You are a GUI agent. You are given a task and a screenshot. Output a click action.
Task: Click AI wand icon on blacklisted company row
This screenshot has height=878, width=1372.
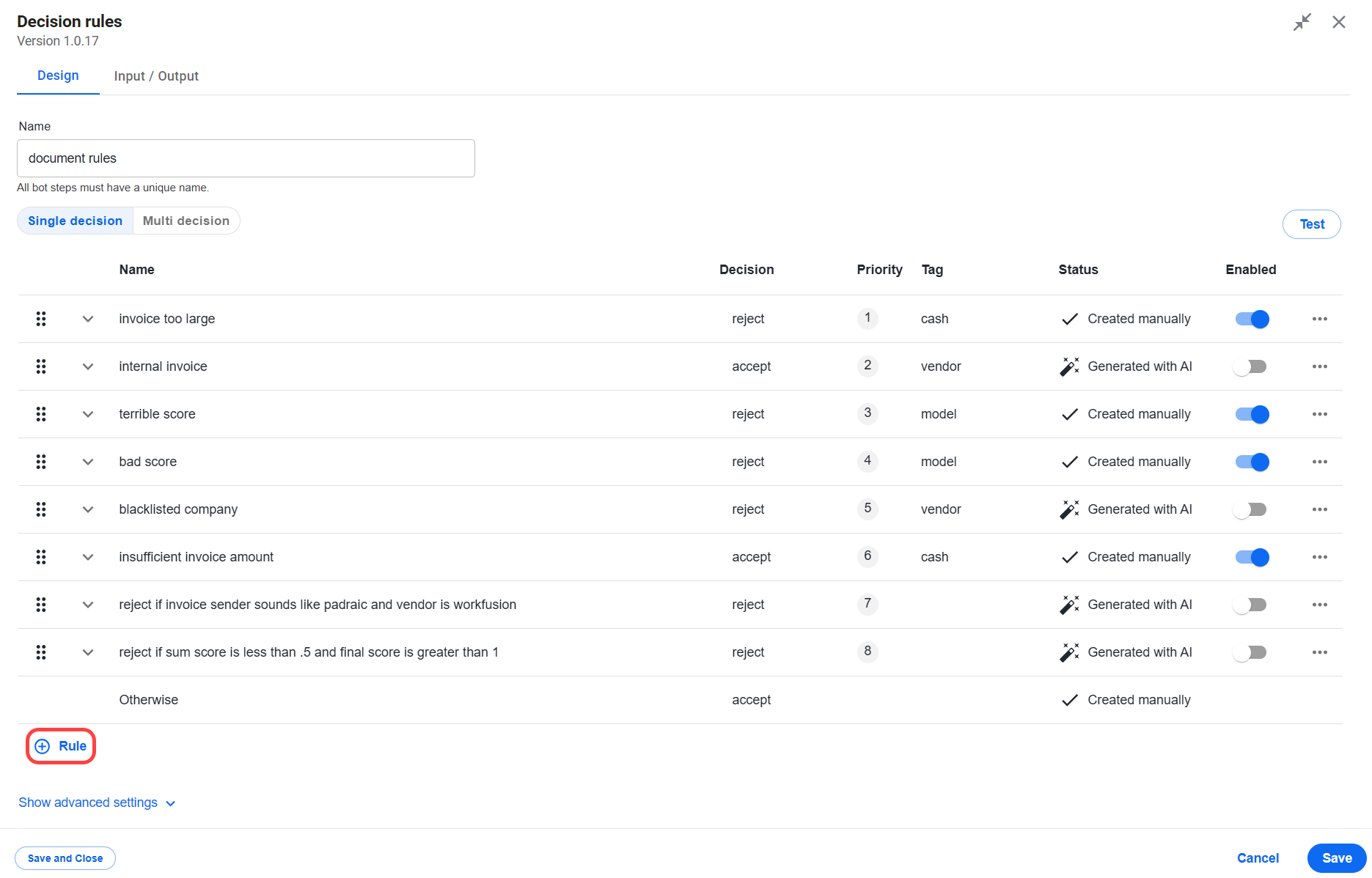1069,509
